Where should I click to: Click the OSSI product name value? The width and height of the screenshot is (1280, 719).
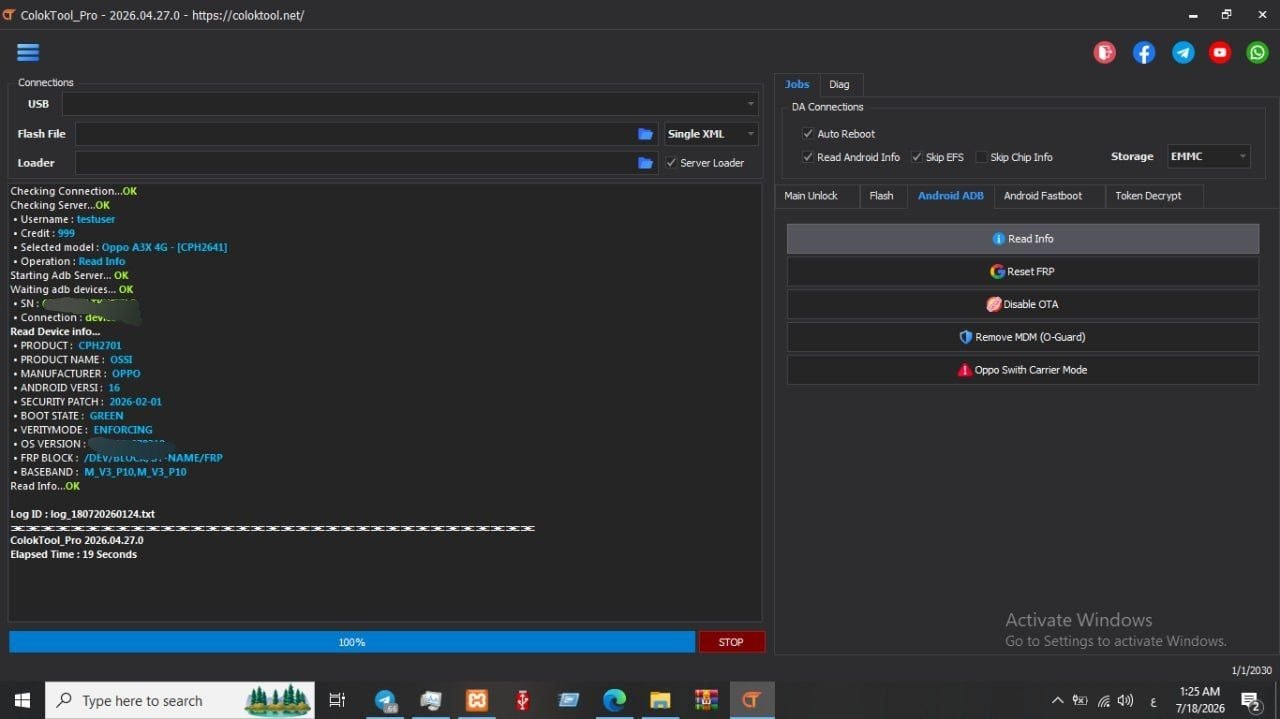pos(121,359)
